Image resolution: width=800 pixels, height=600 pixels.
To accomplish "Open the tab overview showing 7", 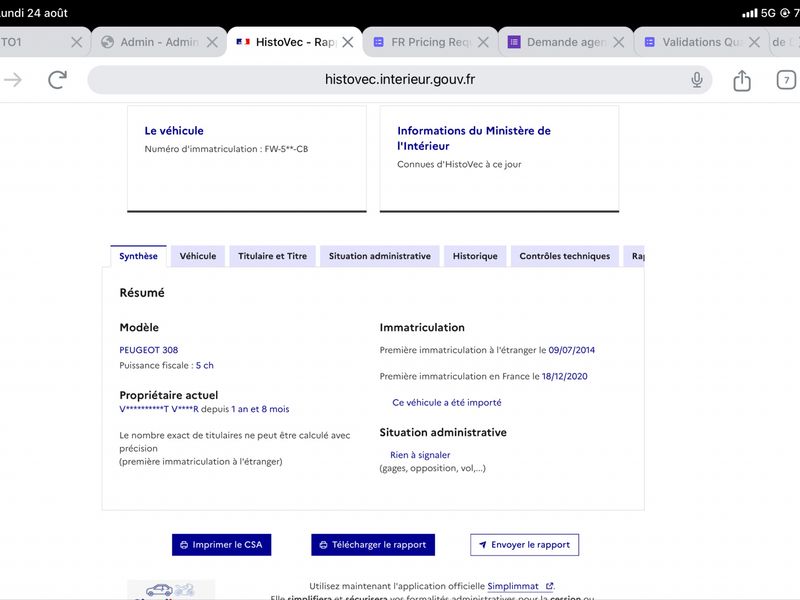I will [786, 80].
